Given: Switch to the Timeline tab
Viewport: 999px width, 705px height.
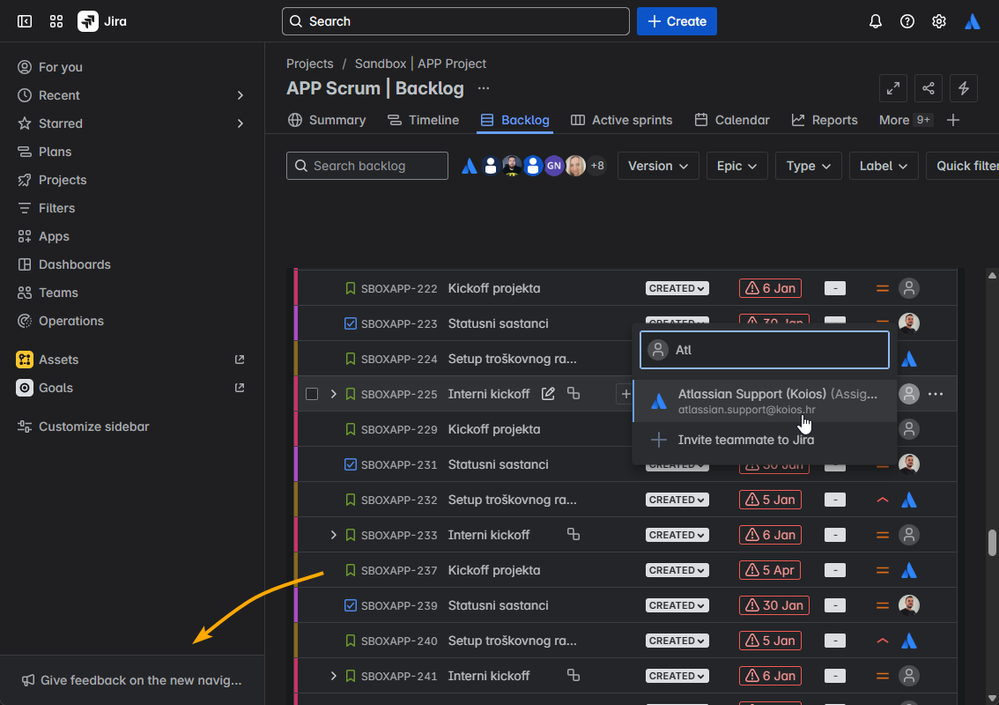Looking at the screenshot, I should tap(423, 120).
